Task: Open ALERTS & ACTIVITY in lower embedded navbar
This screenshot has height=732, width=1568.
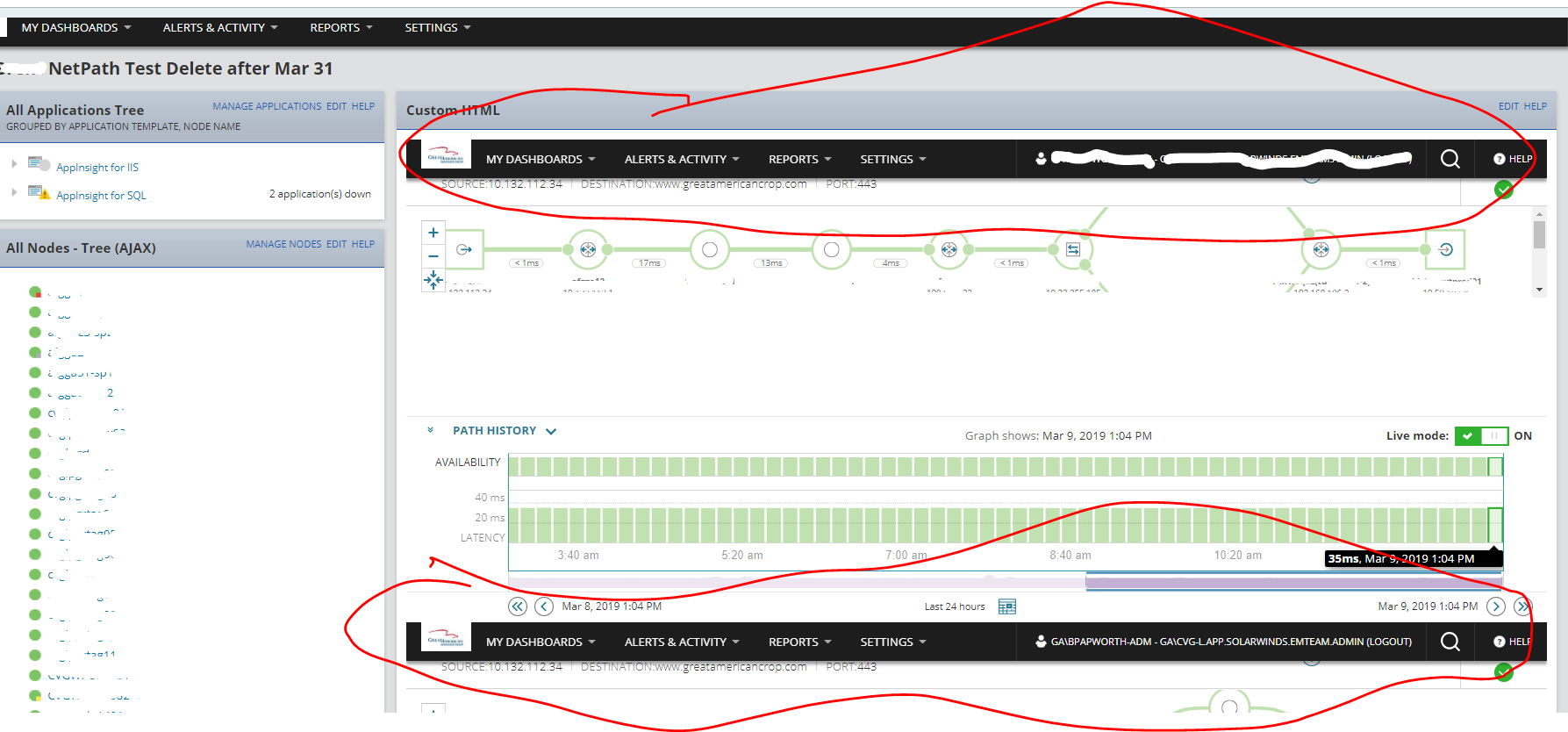Action: pos(682,642)
